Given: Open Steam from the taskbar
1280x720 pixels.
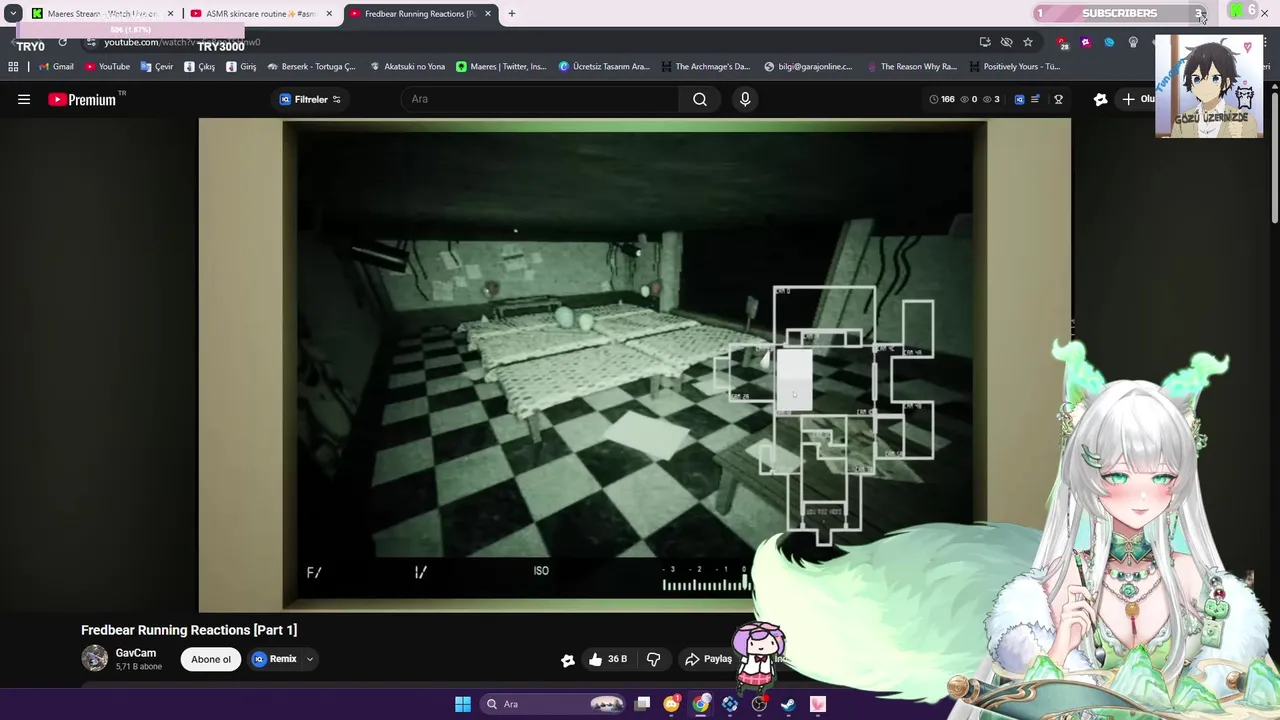Looking at the screenshot, I should click(x=788, y=704).
